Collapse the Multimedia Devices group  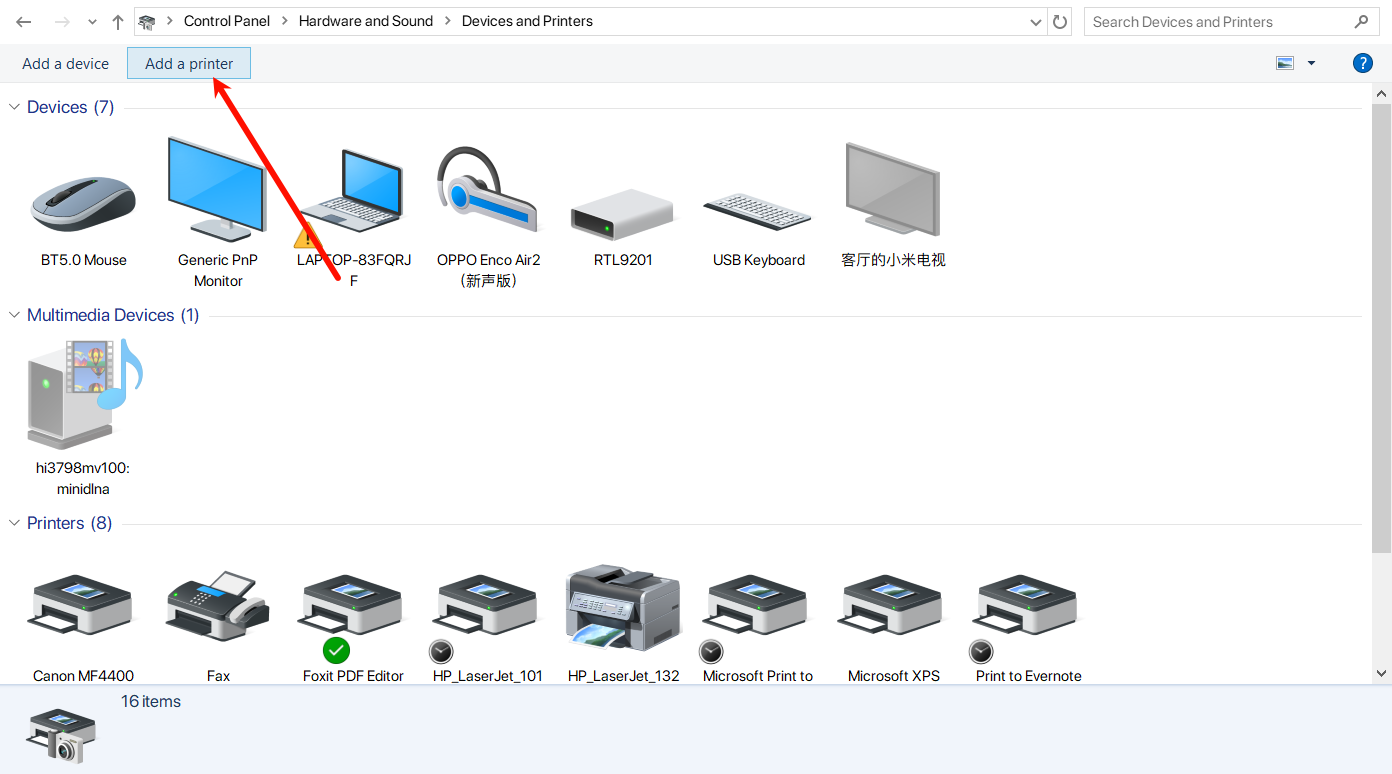coord(14,315)
